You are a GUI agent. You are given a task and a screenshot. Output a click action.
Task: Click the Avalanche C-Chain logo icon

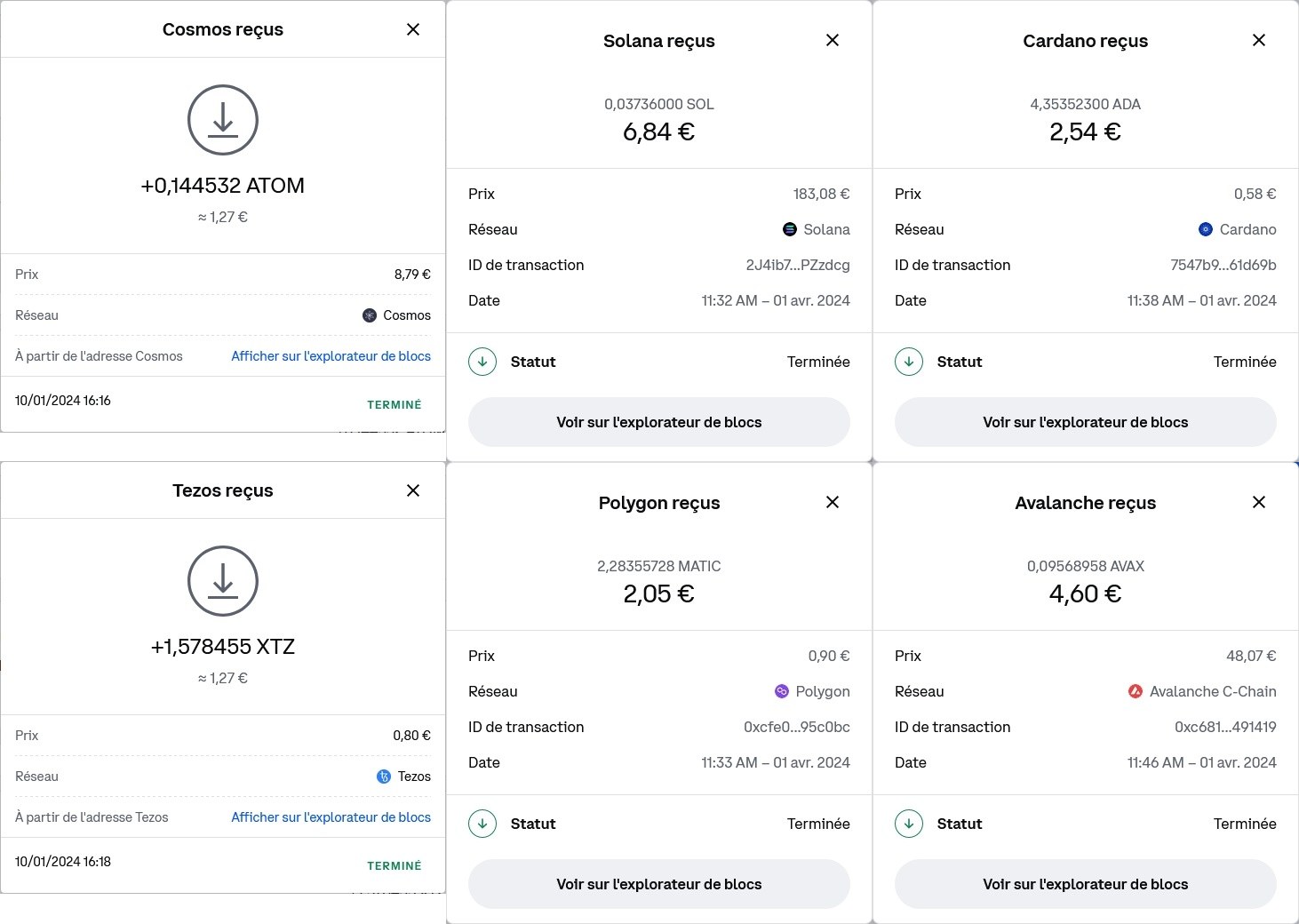click(1136, 691)
